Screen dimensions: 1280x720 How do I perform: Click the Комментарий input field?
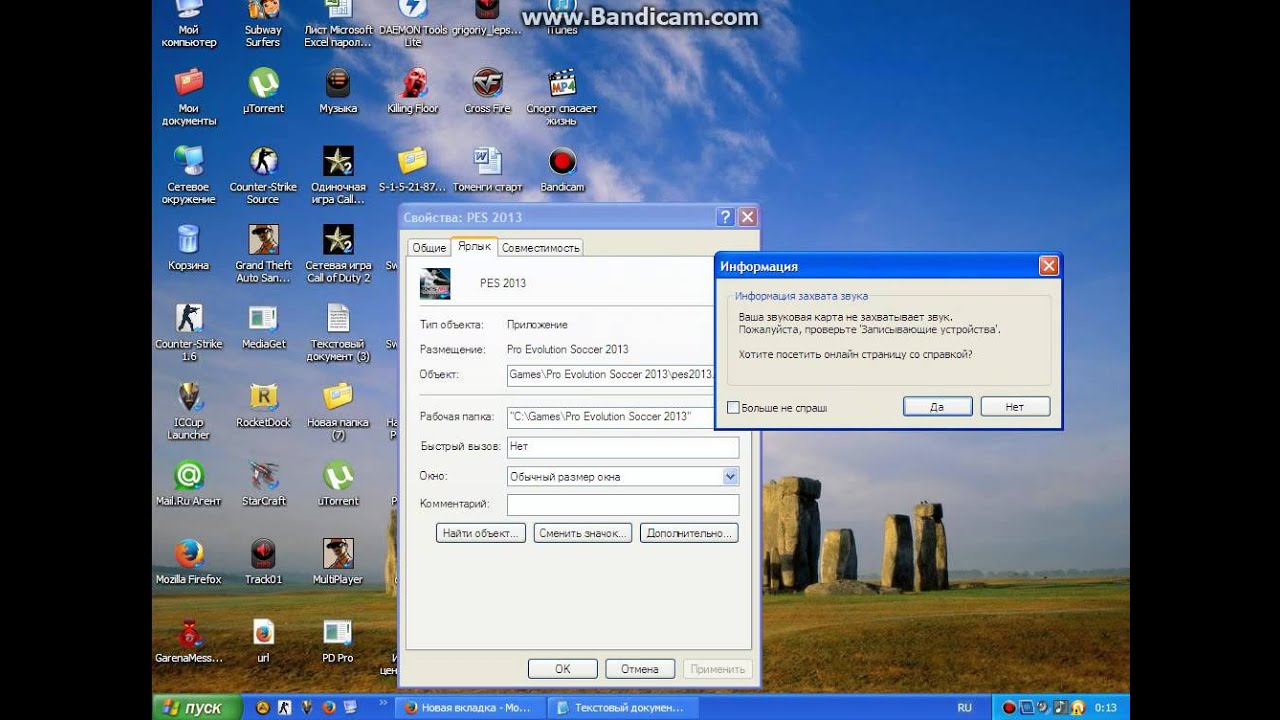pos(623,505)
